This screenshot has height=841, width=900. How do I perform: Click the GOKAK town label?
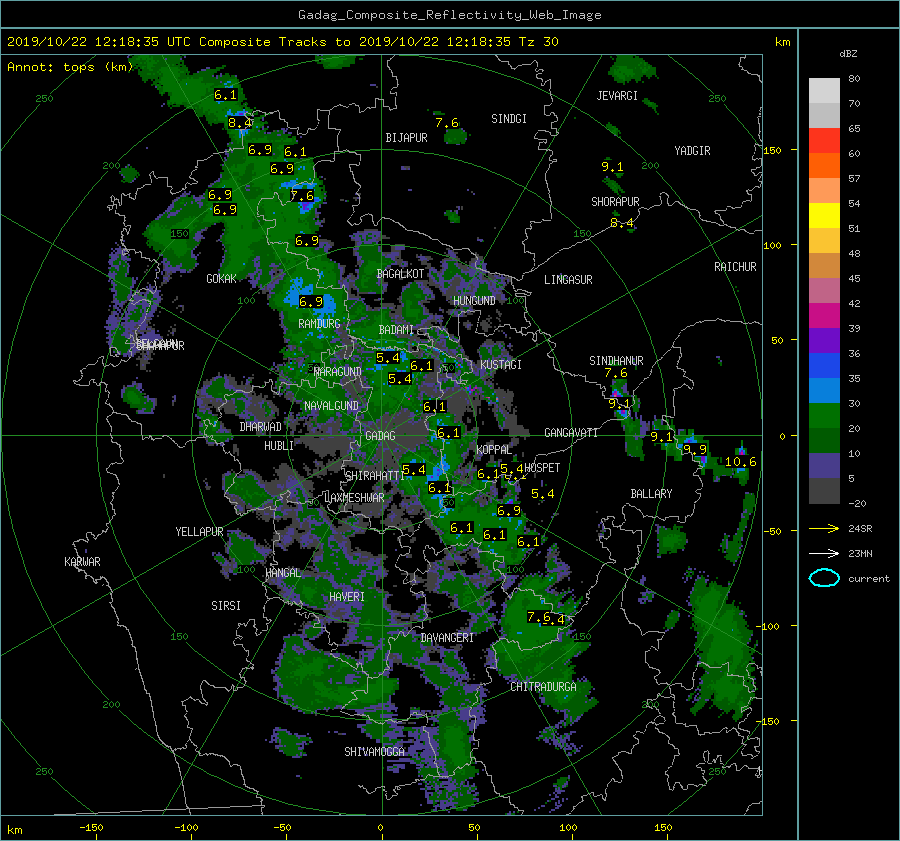coord(221,279)
